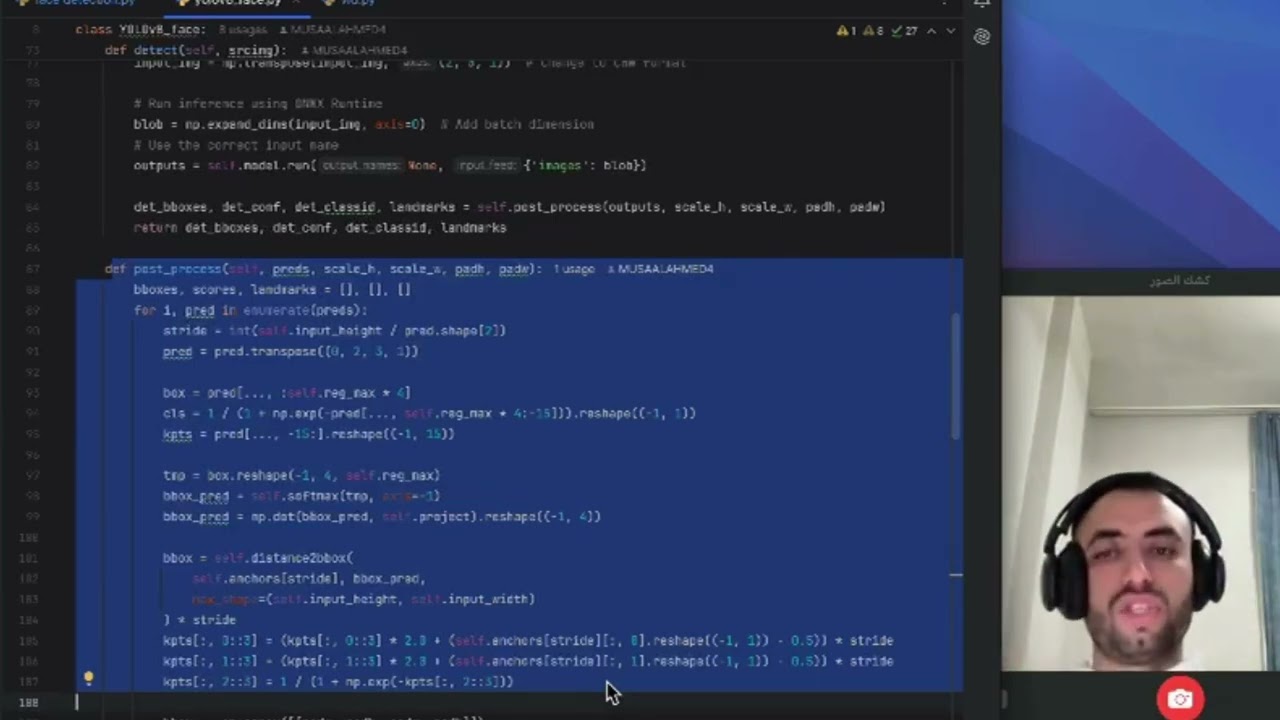
Task: Click the 'outputs = self.model.run' code line
Action: coord(390,166)
